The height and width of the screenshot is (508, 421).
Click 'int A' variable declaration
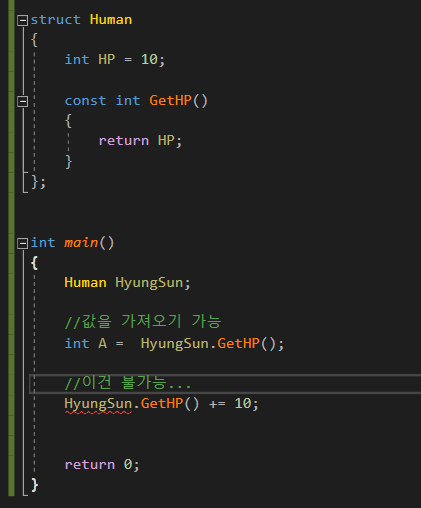point(86,343)
